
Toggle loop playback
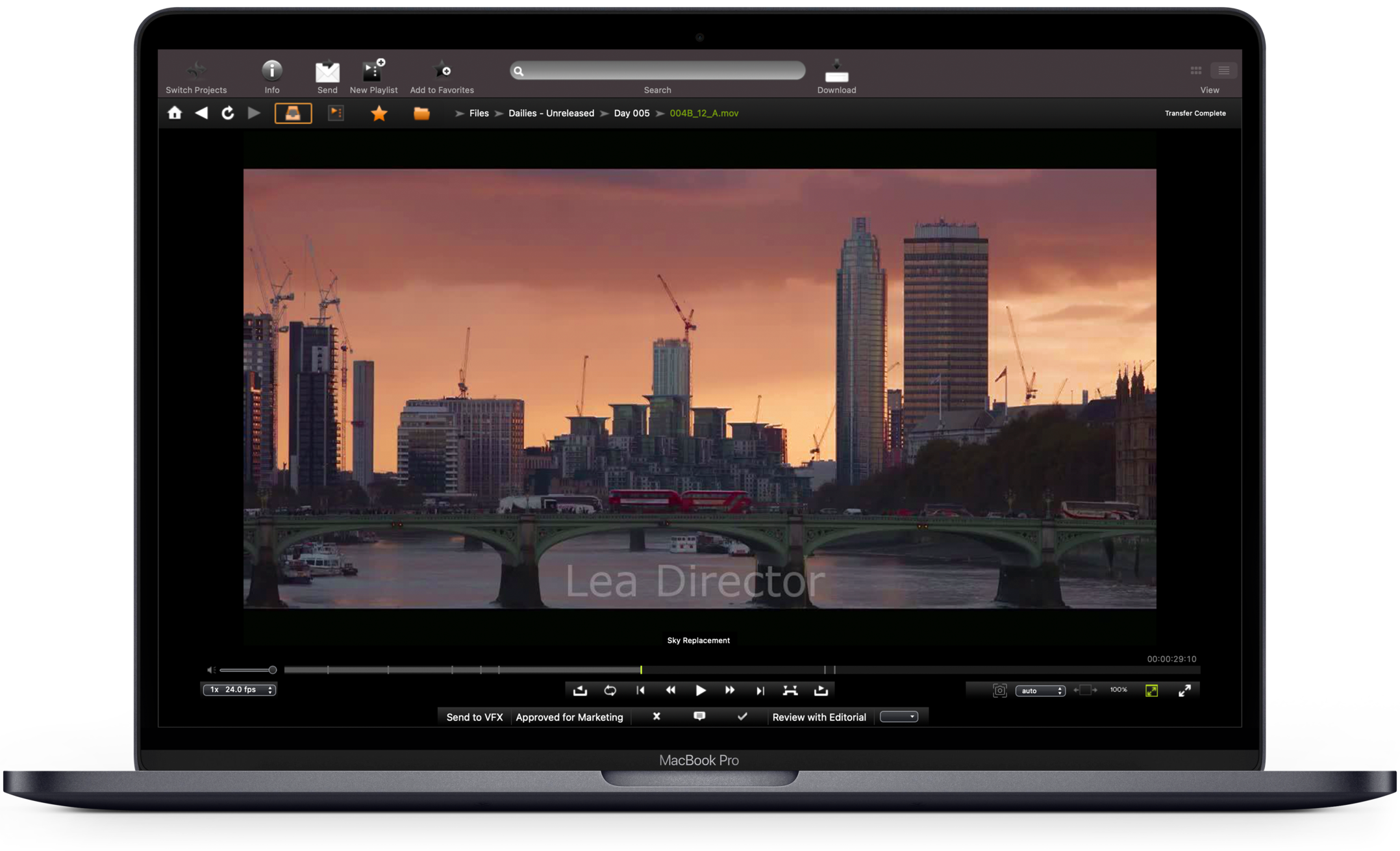point(610,691)
